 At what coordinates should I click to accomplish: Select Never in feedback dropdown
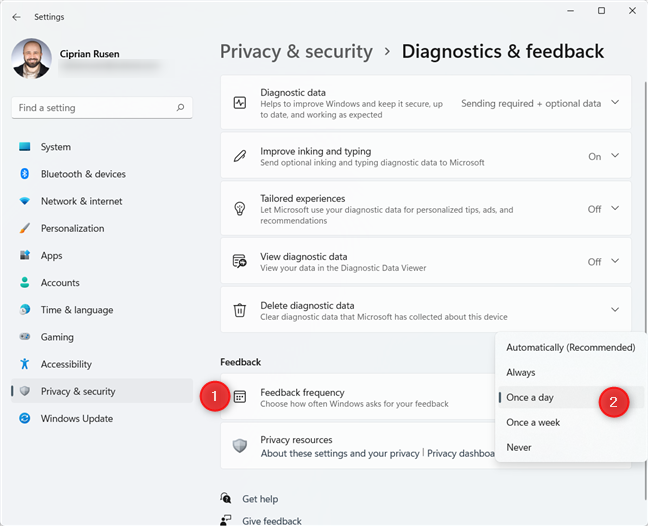(x=571, y=447)
